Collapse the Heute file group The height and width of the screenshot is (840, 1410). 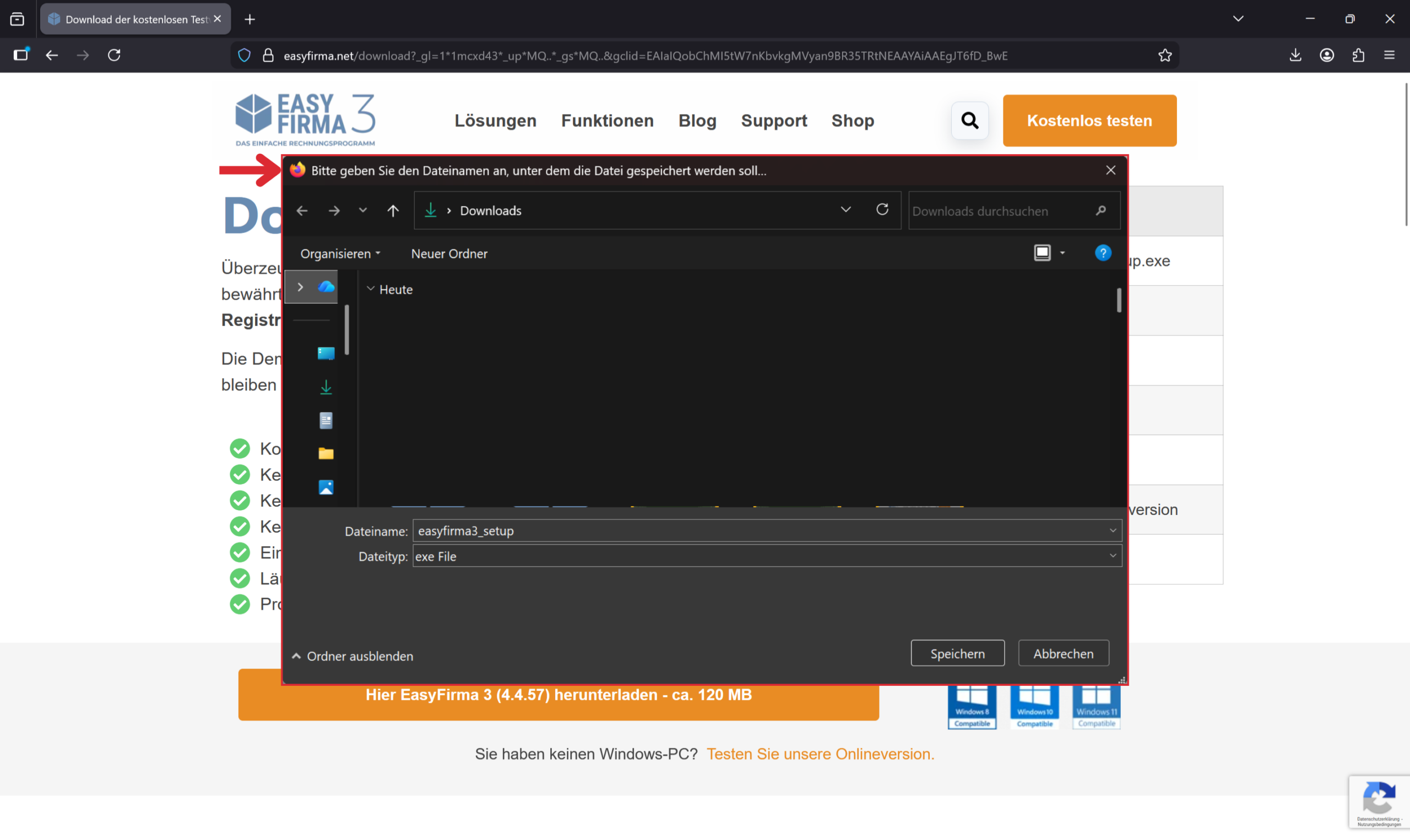tap(371, 289)
